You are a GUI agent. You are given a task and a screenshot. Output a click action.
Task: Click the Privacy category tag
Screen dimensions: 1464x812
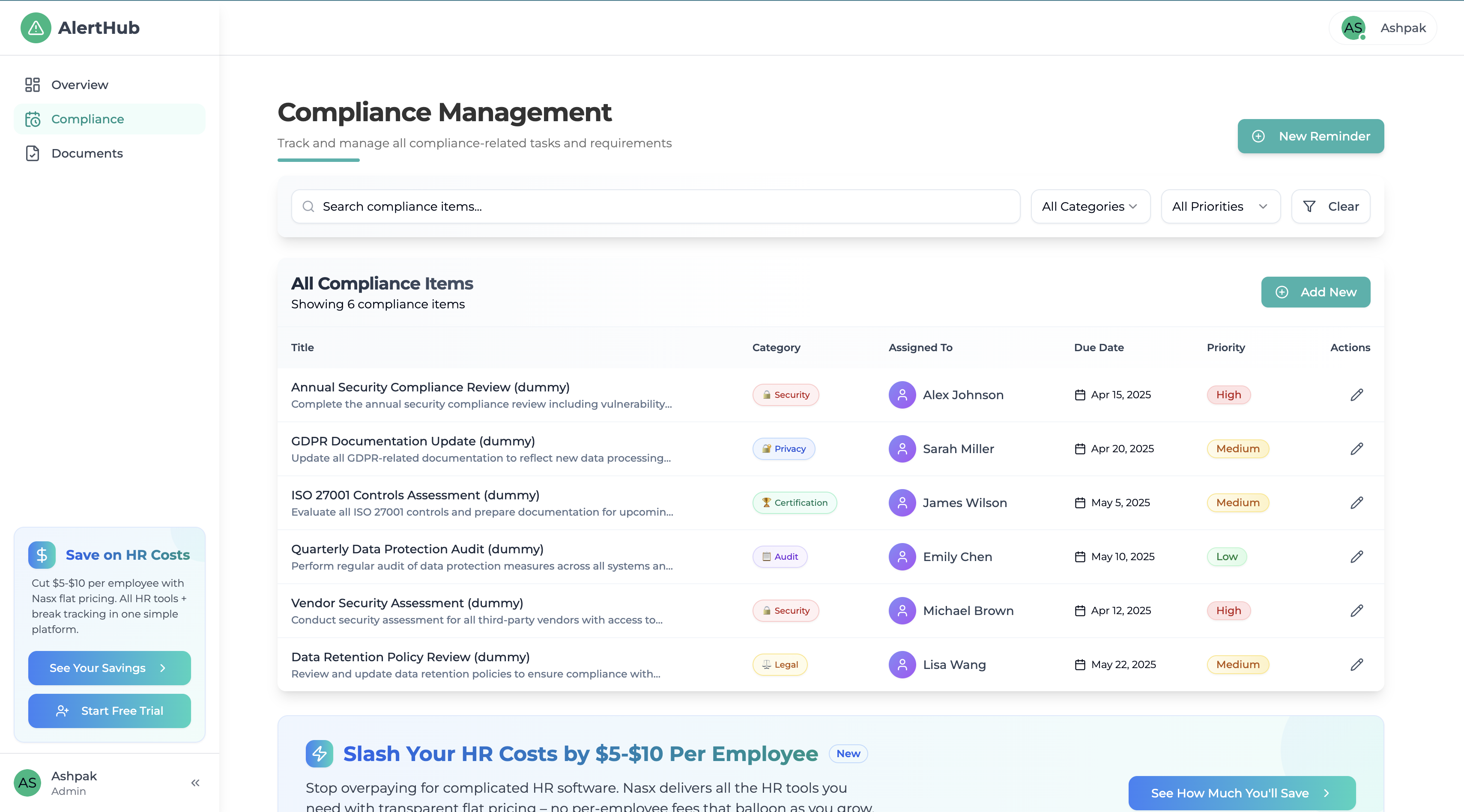point(784,449)
